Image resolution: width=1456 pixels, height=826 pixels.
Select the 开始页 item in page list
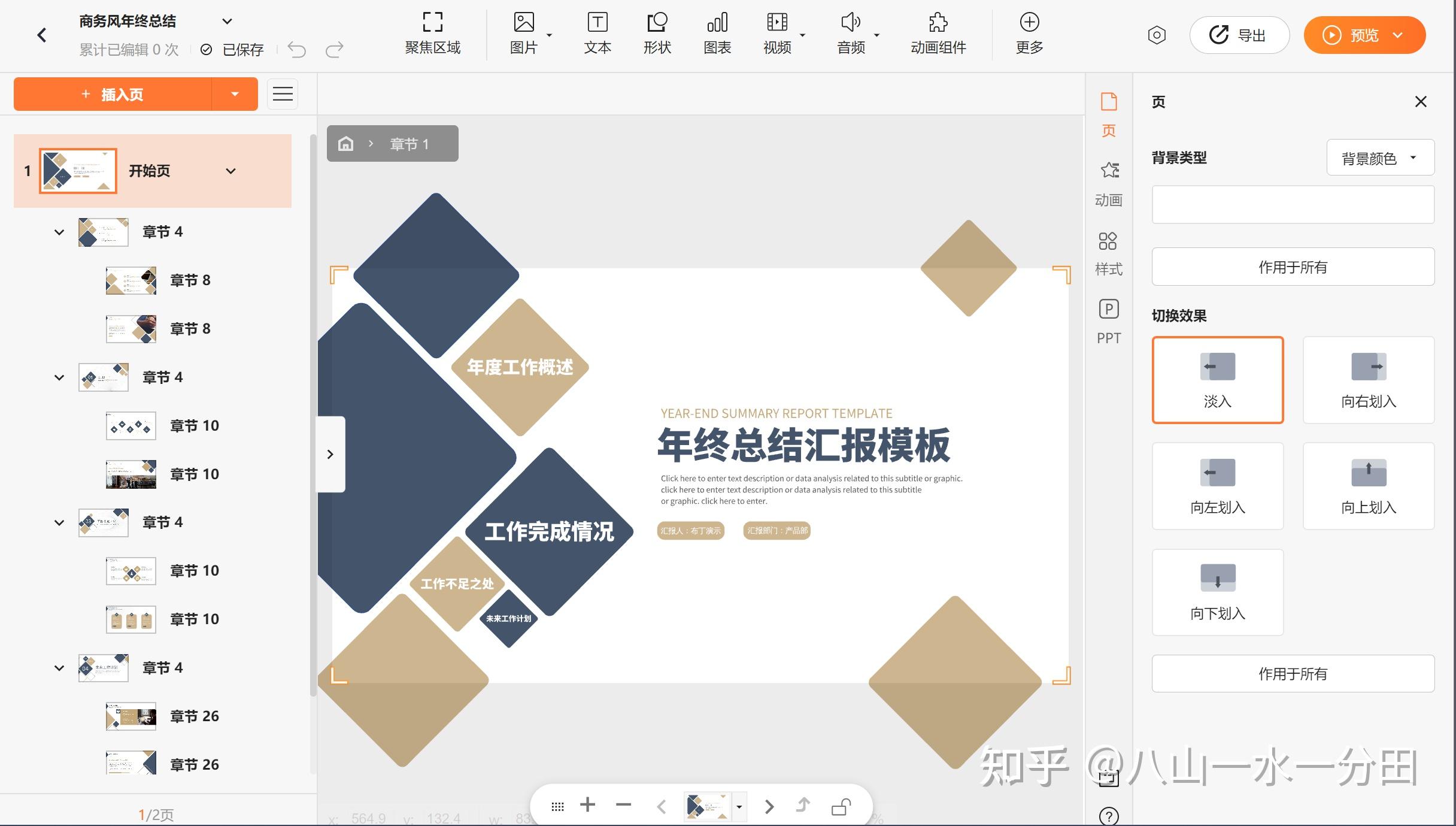(x=153, y=171)
